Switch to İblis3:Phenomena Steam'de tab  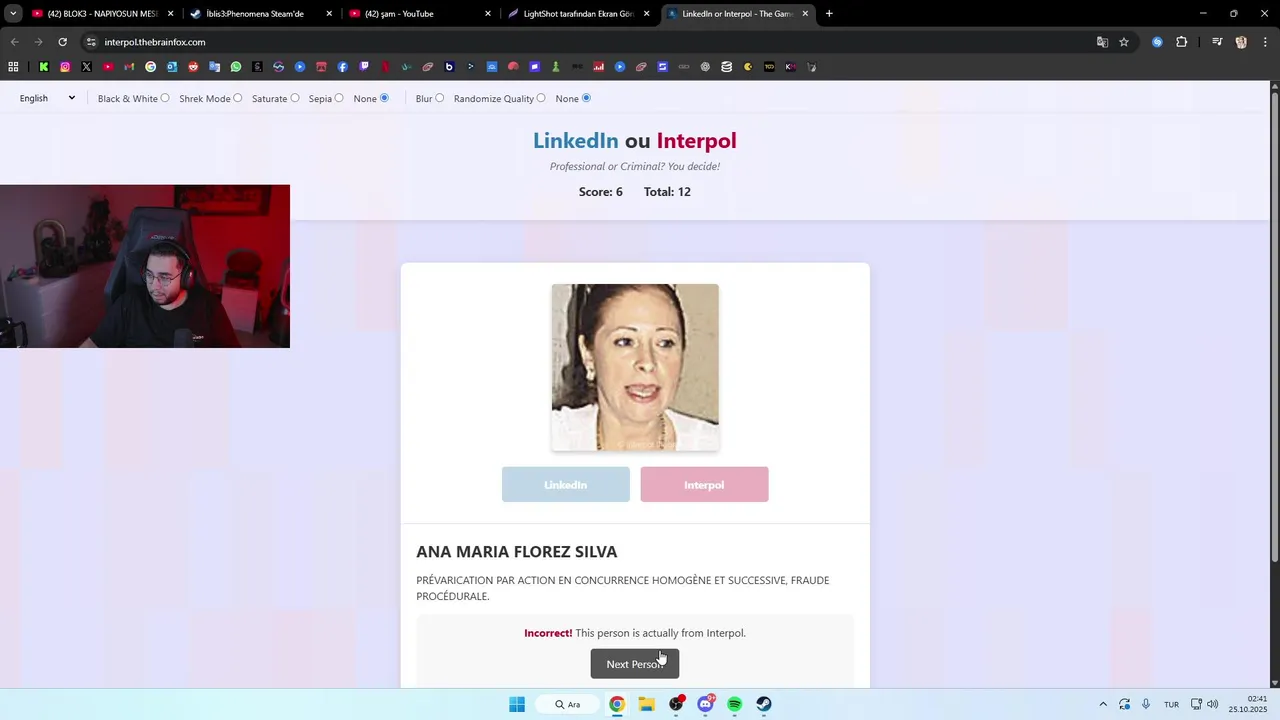tap(260, 14)
